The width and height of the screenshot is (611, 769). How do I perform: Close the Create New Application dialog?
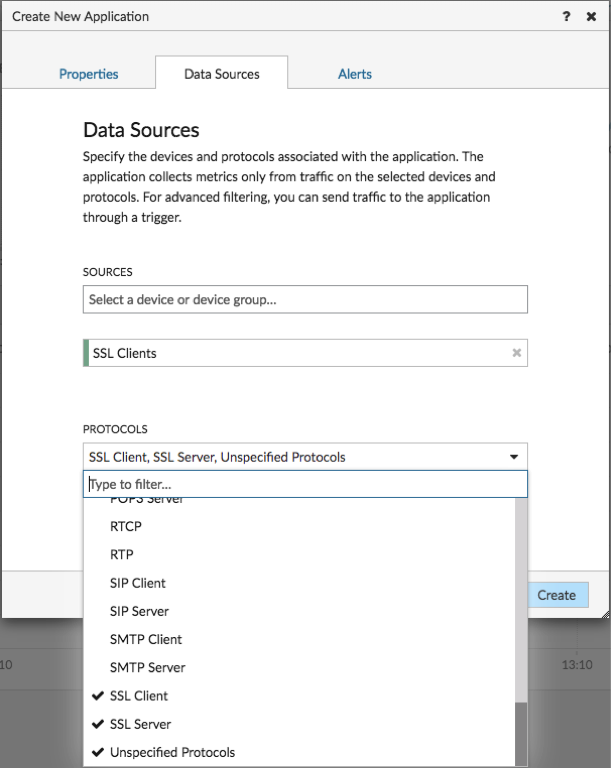click(x=591, y=16)
